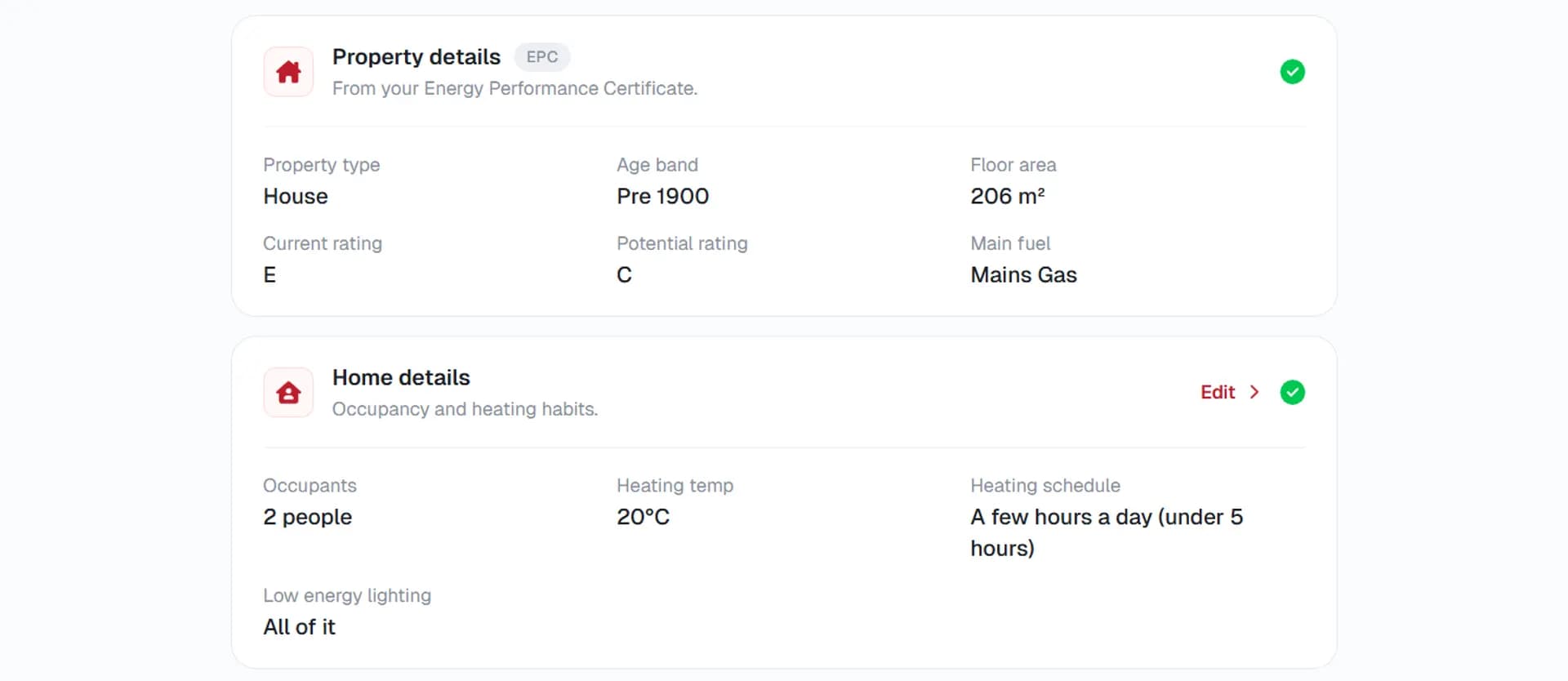Open Edit for Home details

[x=1218, y=393]
